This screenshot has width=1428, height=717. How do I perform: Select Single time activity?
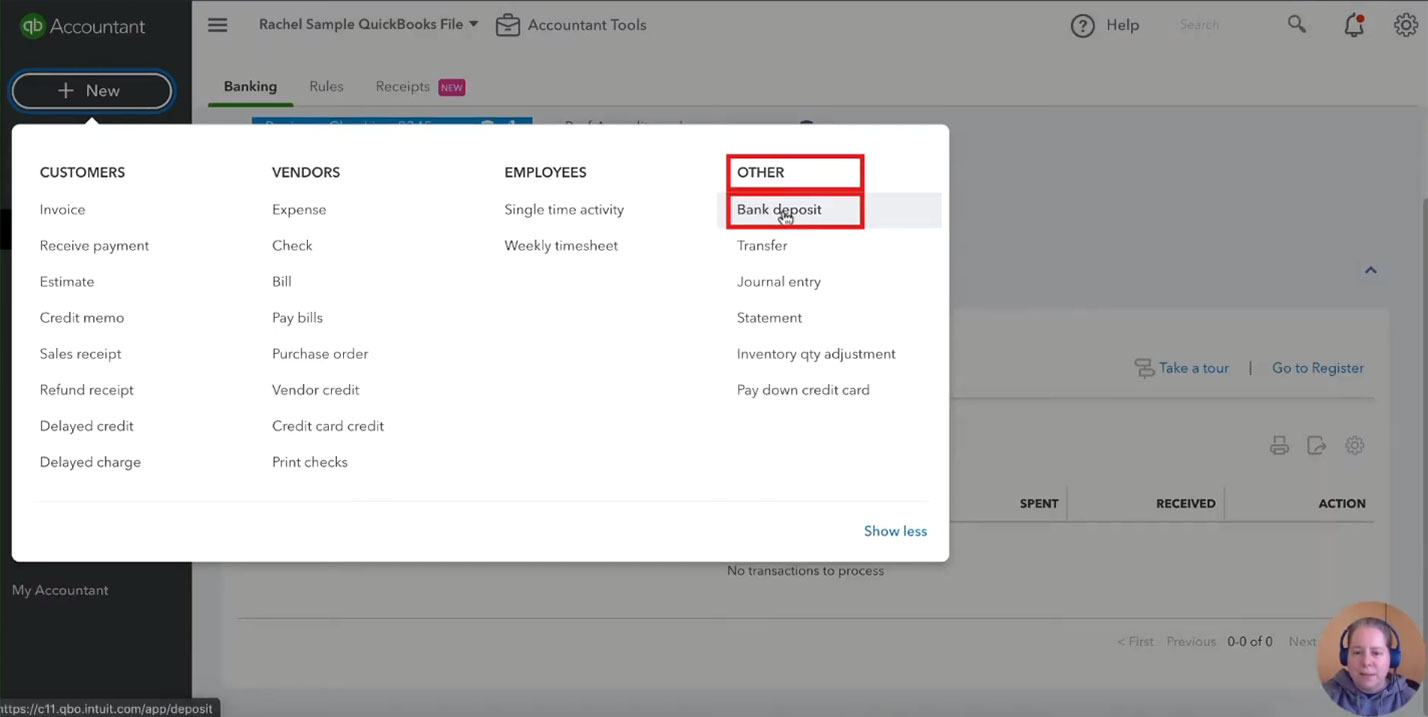click(x=564, y=210)
